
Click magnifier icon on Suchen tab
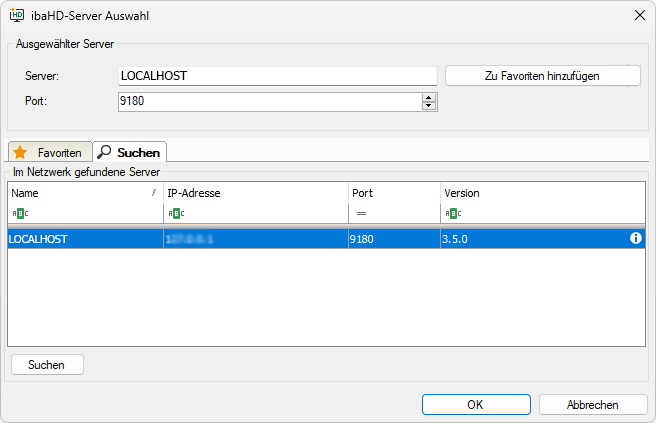click(104, 152)
